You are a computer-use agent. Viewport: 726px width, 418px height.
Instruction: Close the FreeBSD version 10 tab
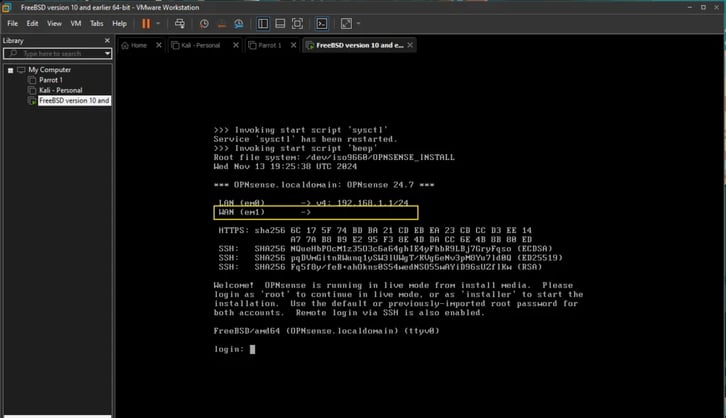coord(410,45)
